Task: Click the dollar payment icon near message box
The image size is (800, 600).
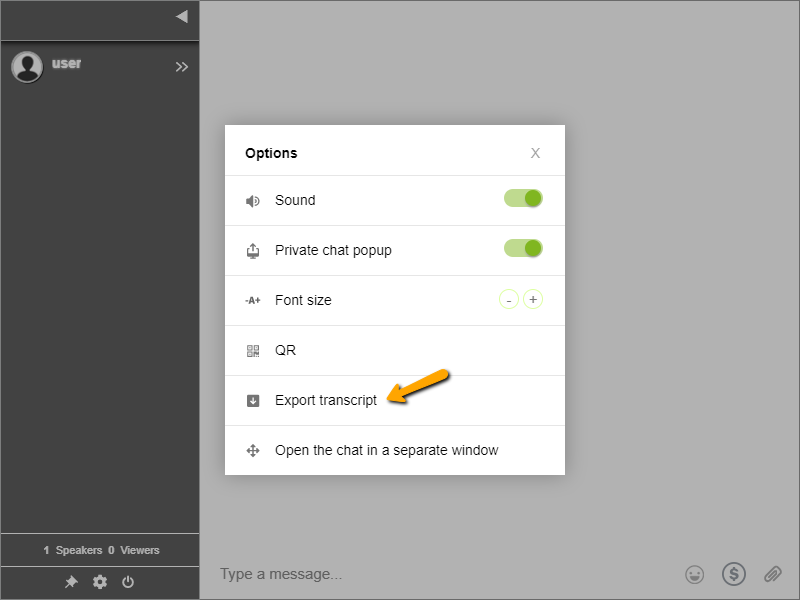Action: pyautogui.click(x=734, y=574)
